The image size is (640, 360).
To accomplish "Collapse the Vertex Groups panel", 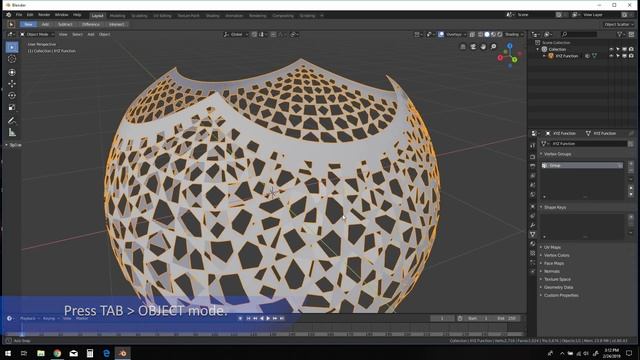I will tap(557, 154).
